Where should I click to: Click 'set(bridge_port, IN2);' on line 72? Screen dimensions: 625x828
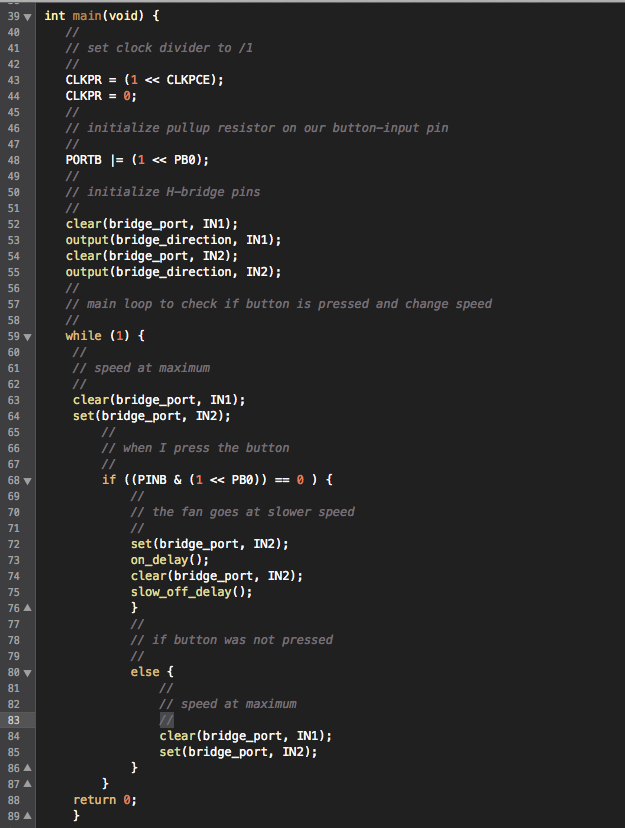click(x=210, y=544)
